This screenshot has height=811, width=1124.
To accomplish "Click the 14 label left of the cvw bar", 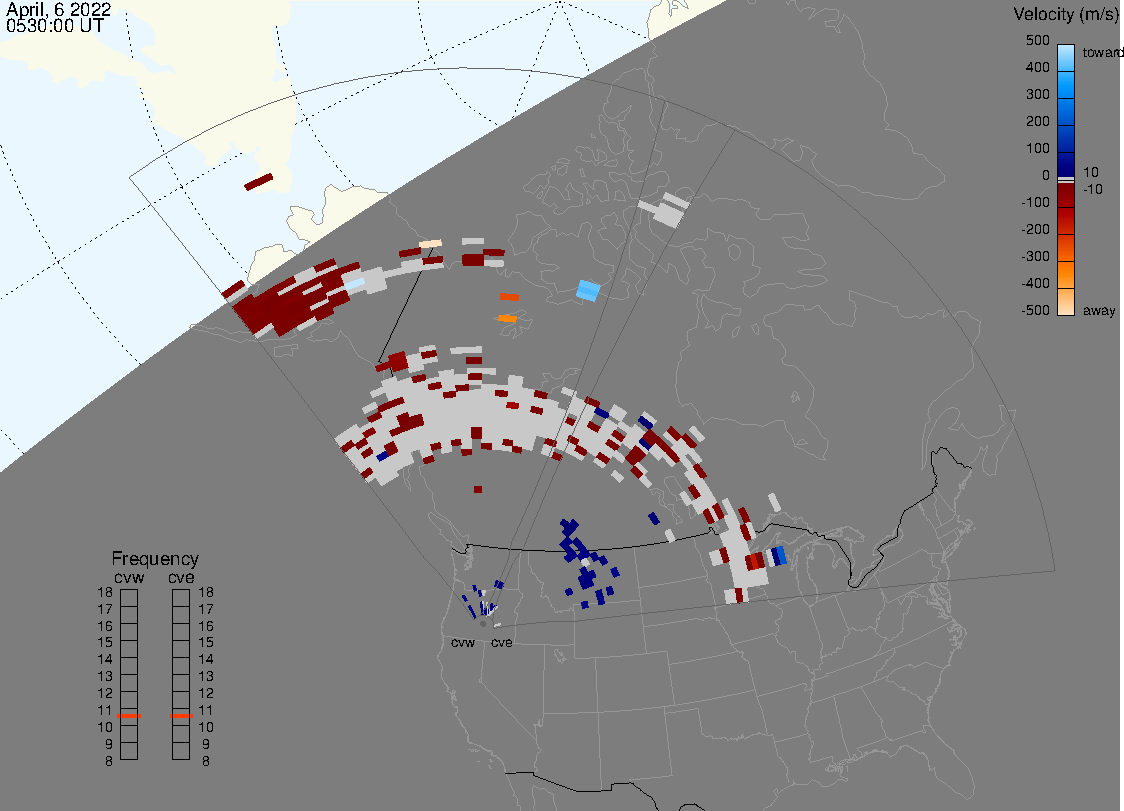I will [105, 659].
